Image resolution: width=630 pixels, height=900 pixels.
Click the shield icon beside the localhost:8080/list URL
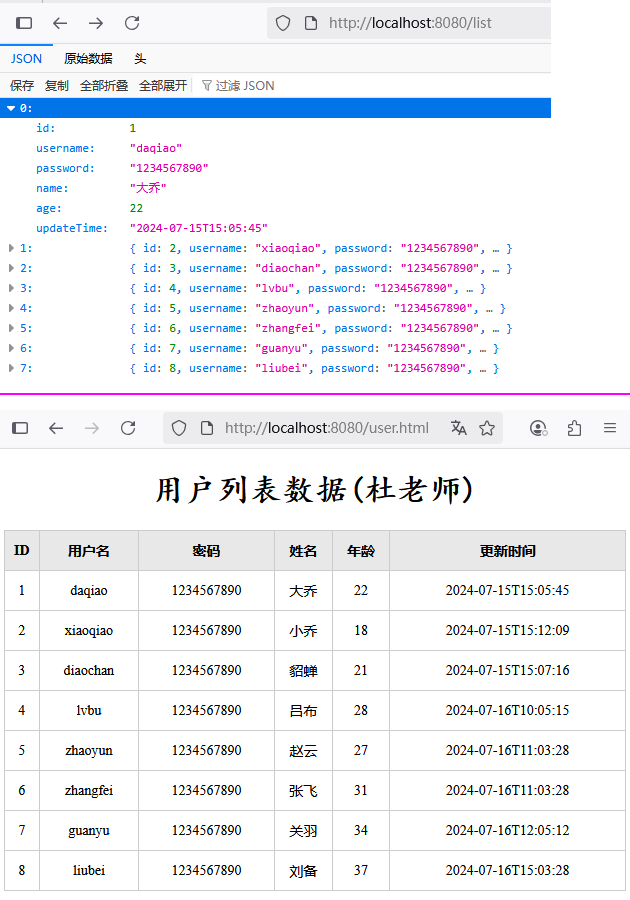point(283,23)
